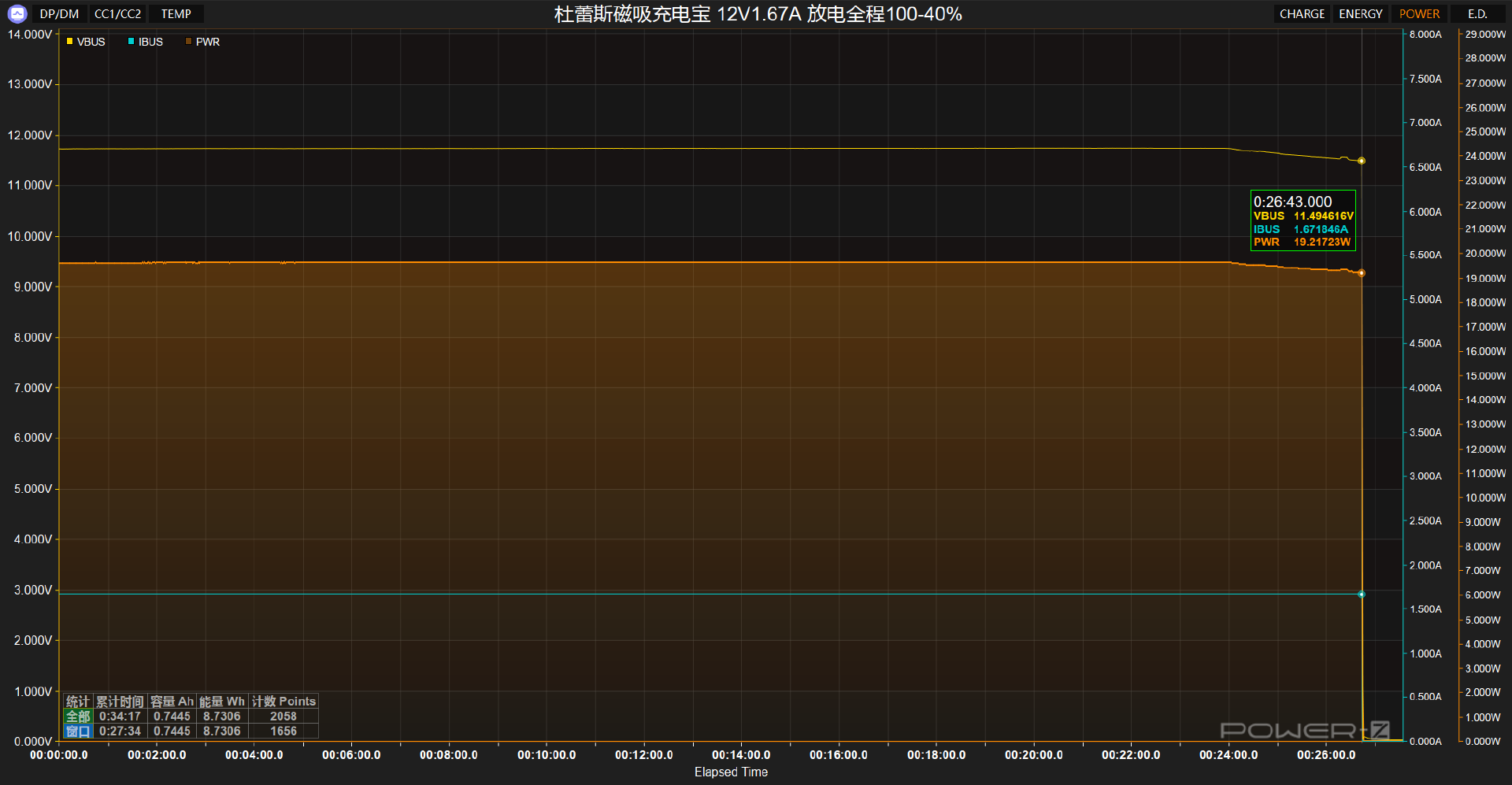Click the app logo icon at top-left

pyautogui.click(x=17, y=13)
